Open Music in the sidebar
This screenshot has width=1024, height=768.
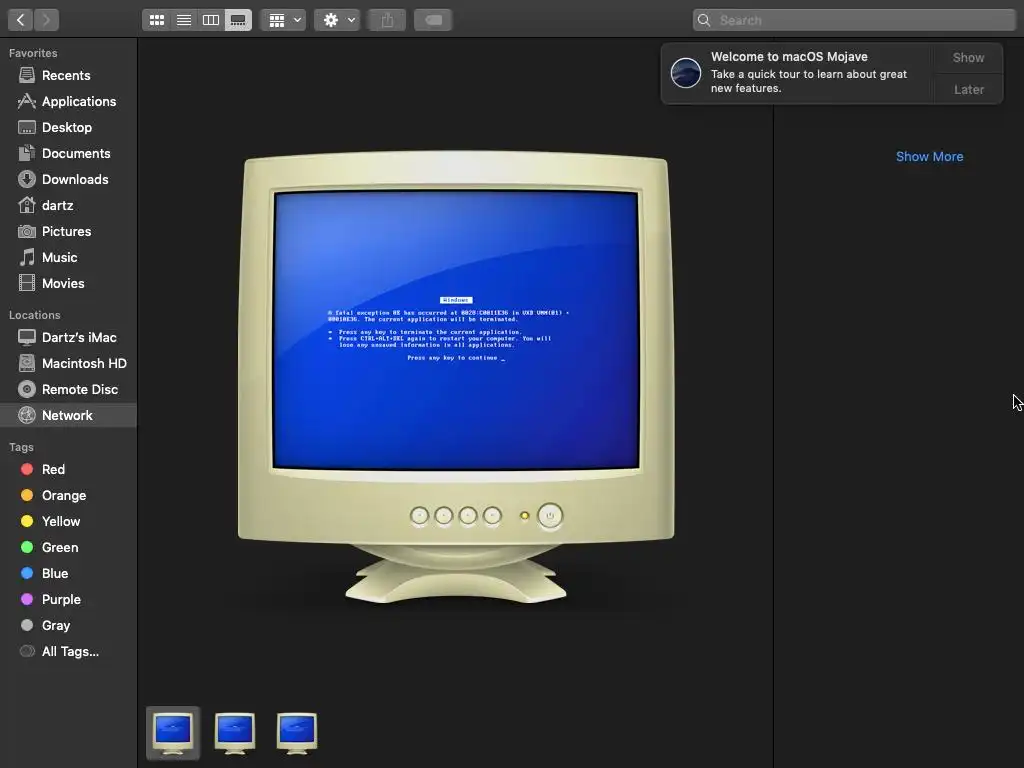69,257
